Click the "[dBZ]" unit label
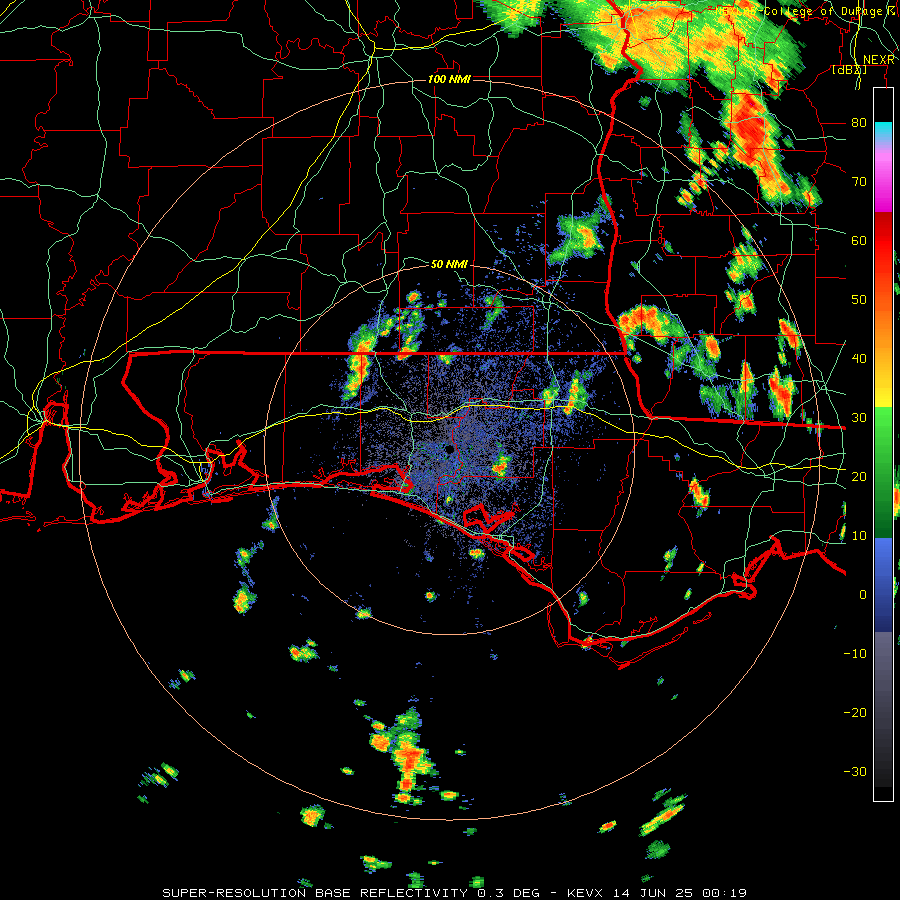The image size is (900, 900). pos(849,70)
